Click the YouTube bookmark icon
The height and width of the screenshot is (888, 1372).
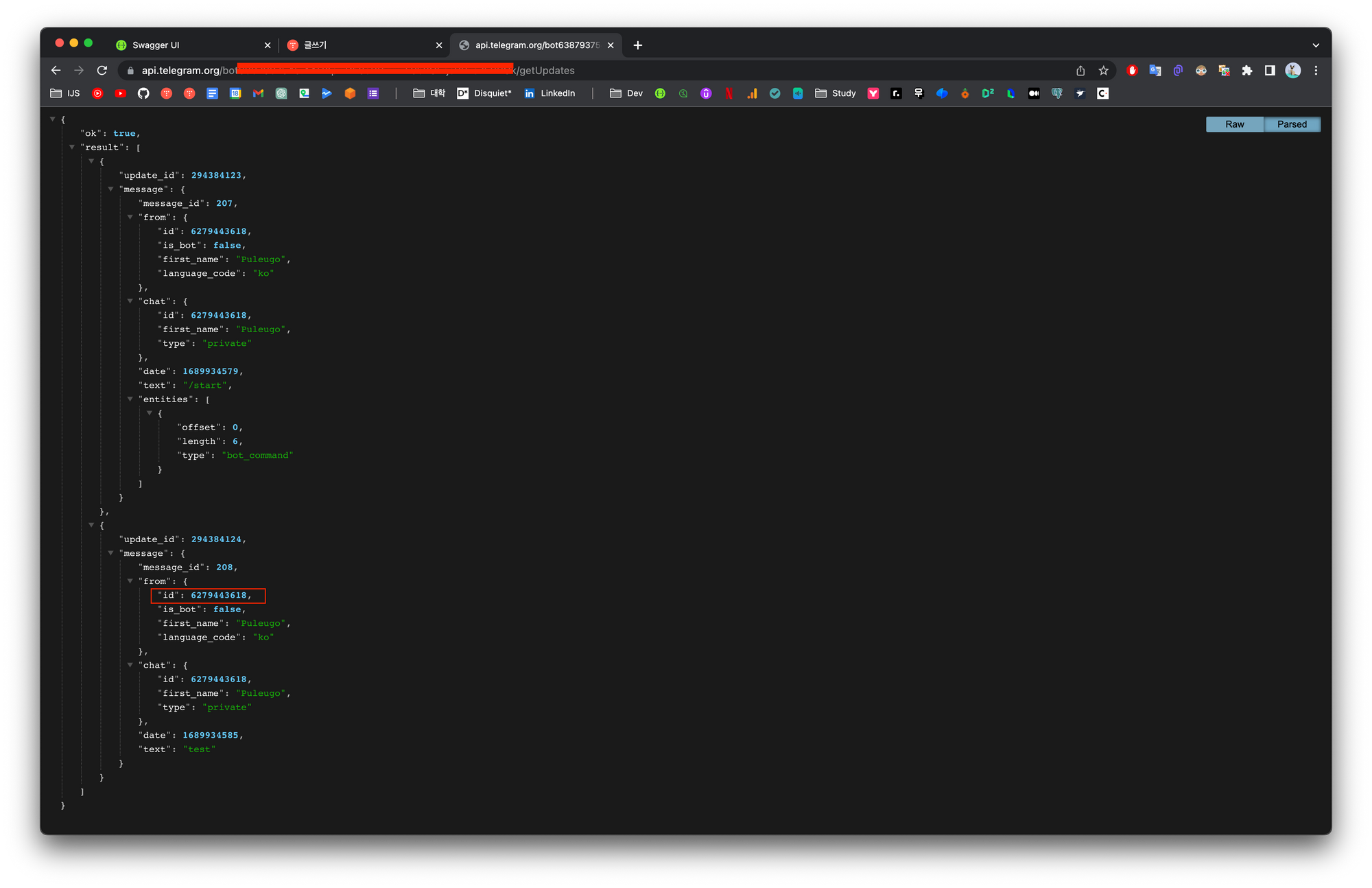click(x=121, y=93)
